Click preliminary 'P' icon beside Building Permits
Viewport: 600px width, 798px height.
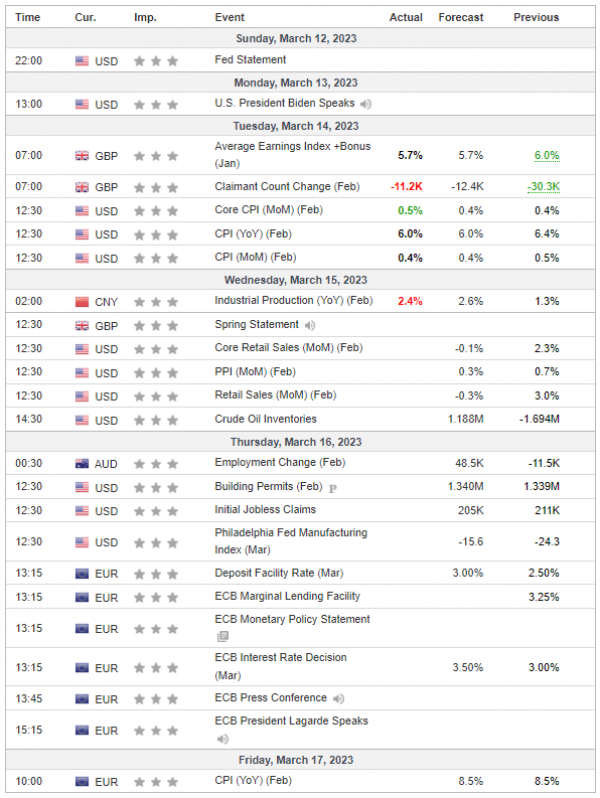pyautogui.click(x=332, y=487)
